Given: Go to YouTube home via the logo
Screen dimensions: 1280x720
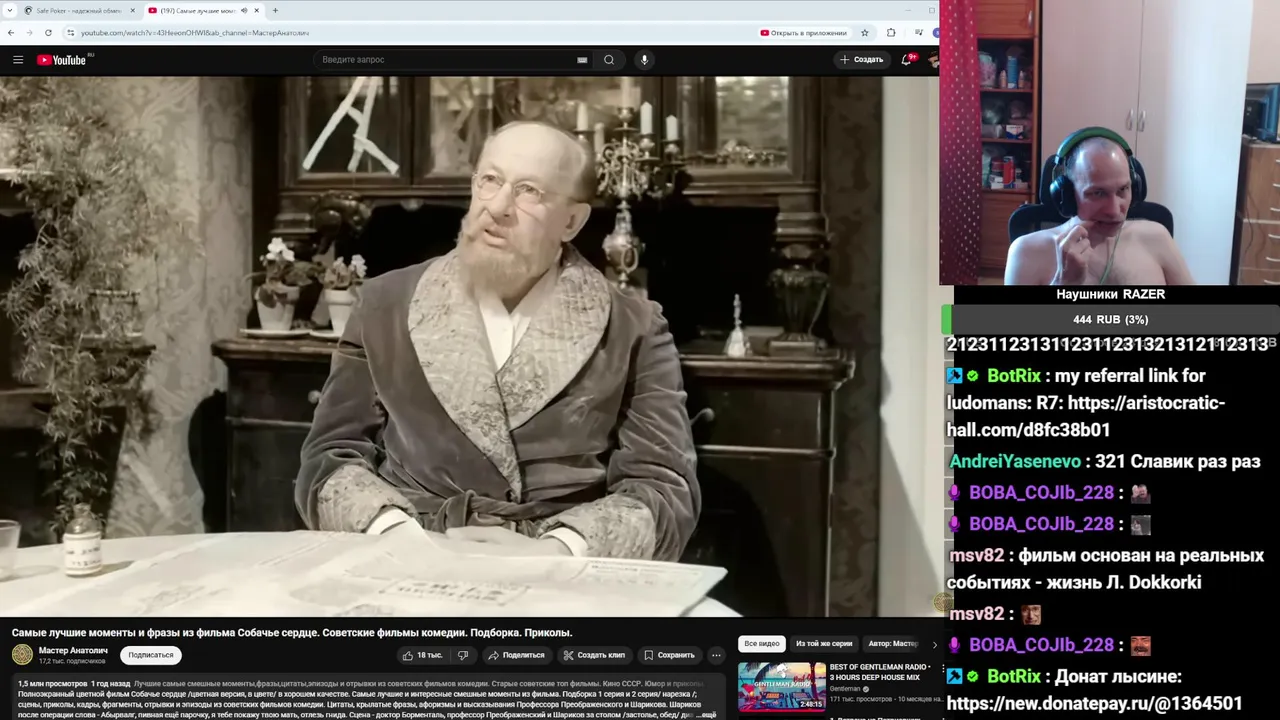Looking at the screenshot, I should (x=62, y=60).
